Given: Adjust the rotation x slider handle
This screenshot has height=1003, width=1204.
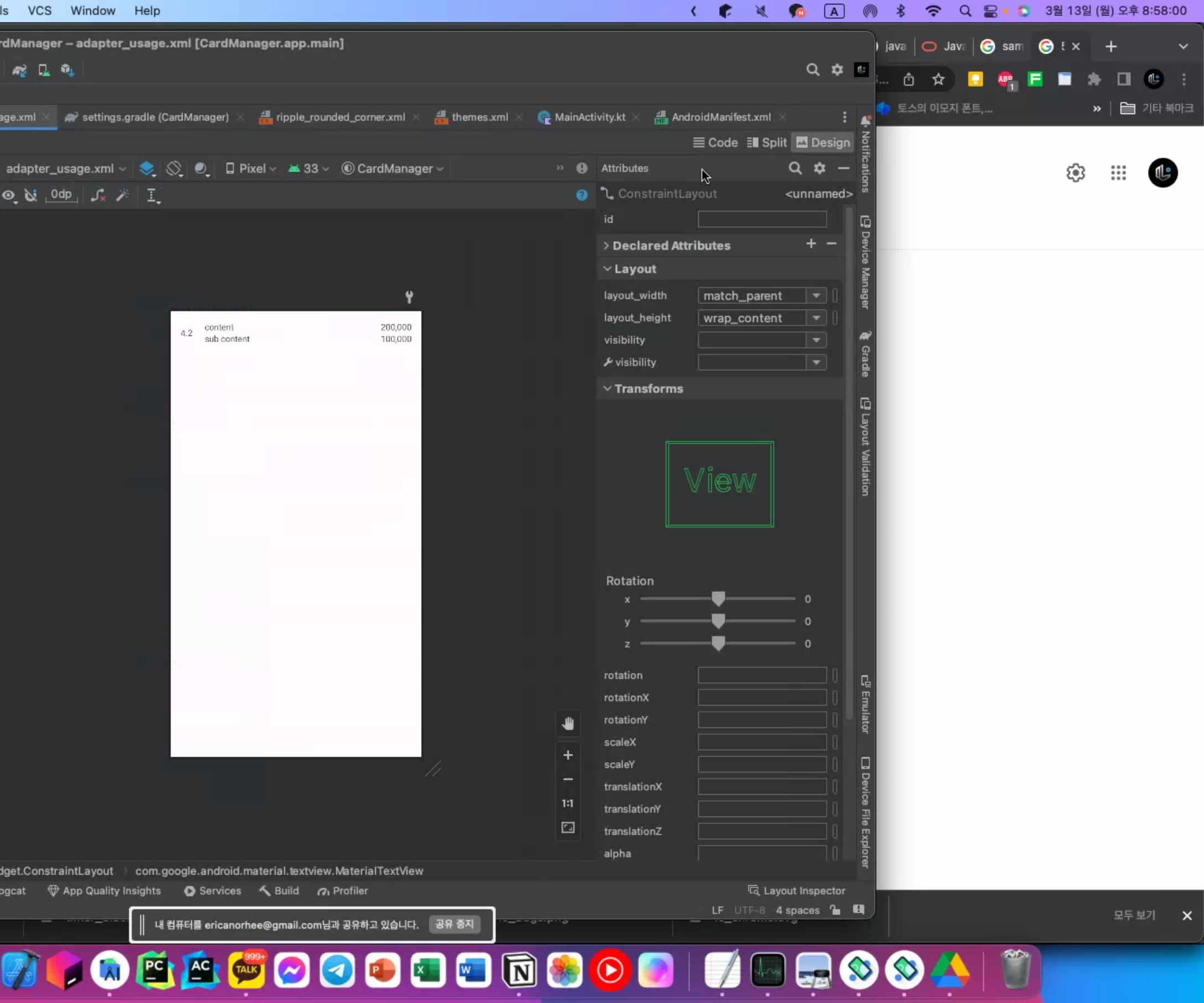Looking at the screenshot, I should (x=718, y=599).
